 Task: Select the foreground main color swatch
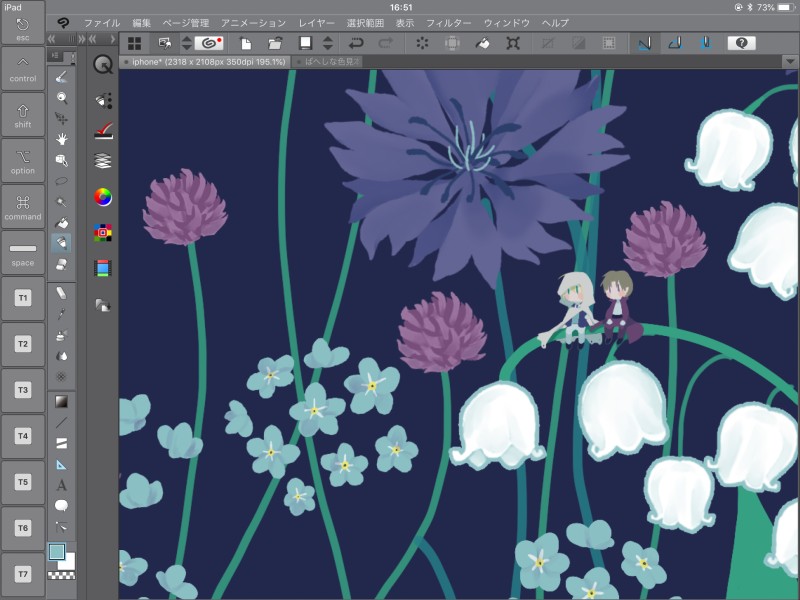(57, 552)
